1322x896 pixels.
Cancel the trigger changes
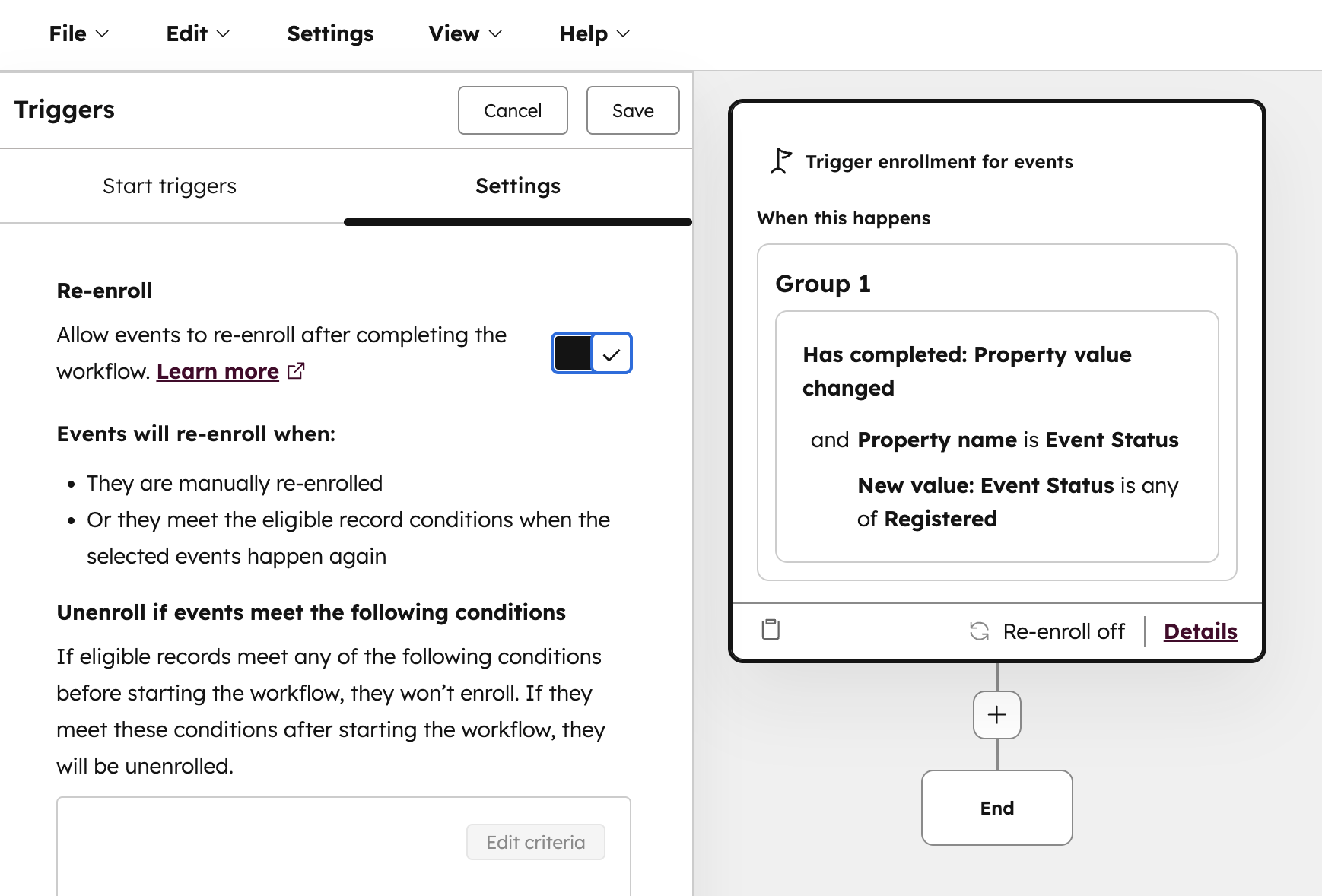[x=513, y=110]
